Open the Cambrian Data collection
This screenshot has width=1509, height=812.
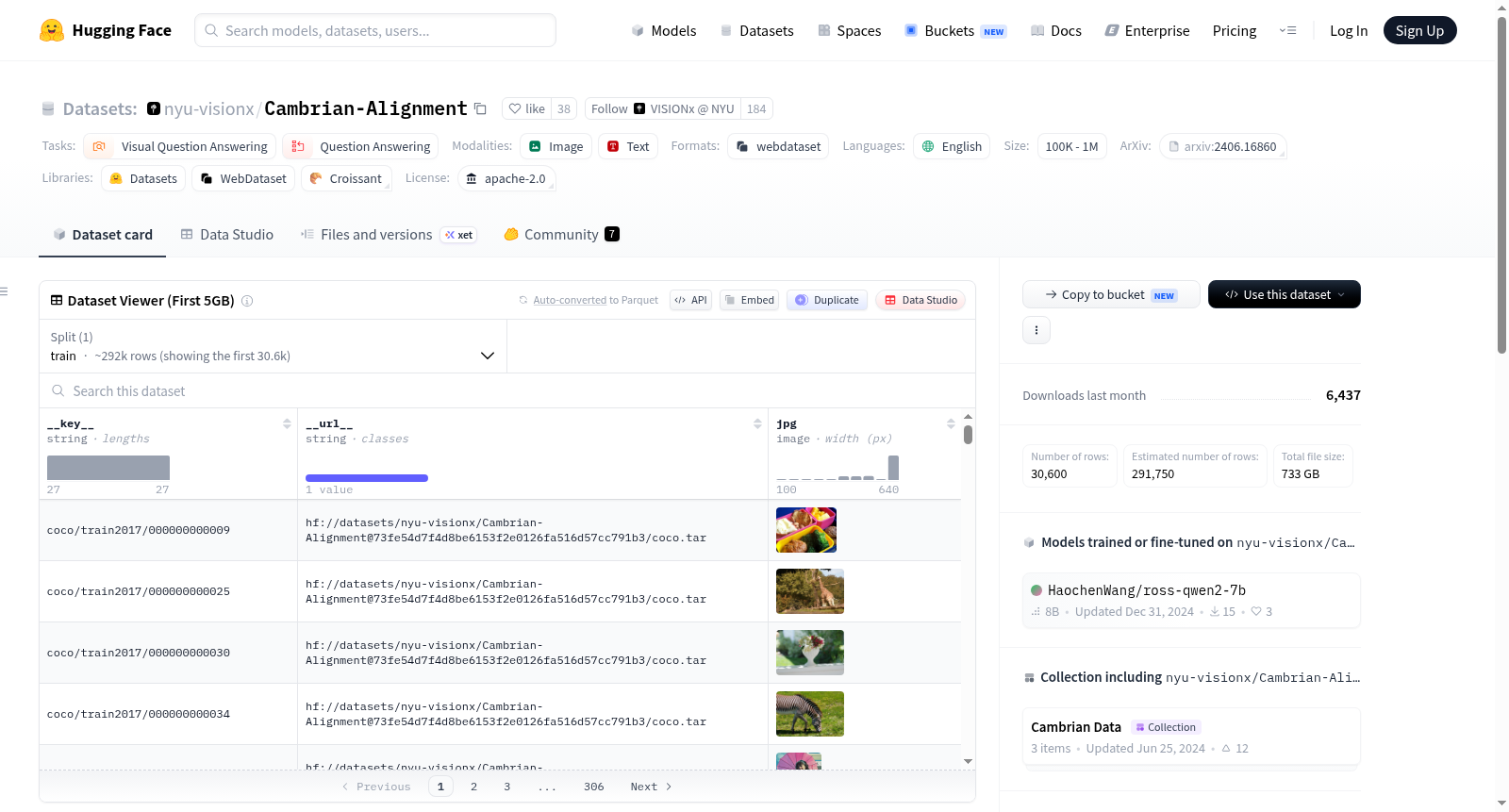pyautogui.click(x=1191, y=737)
